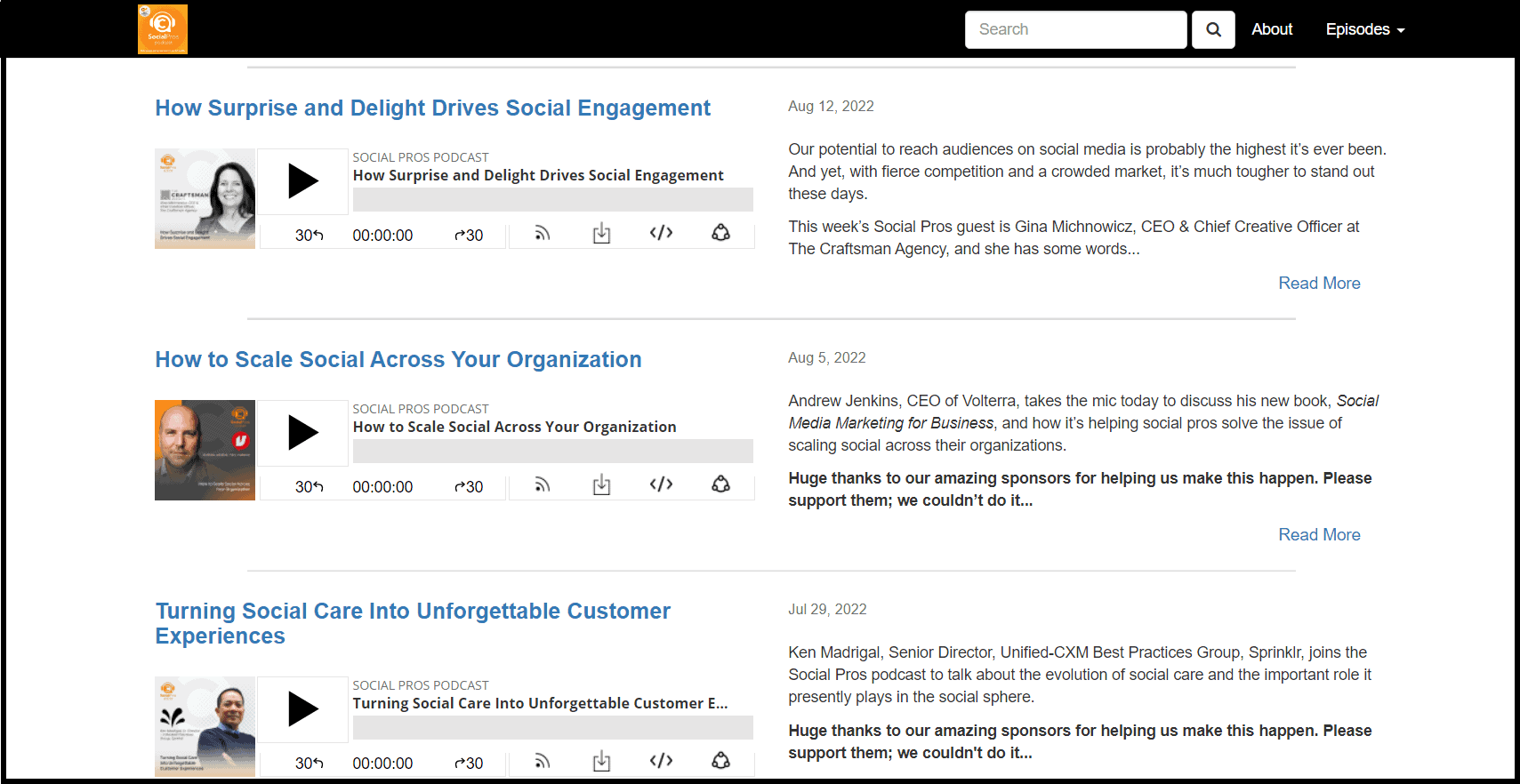Skip forward 30 seconds in Surprise and Delight player
The height and width of the screenshot is (784, 1520).
click(469, 236)
